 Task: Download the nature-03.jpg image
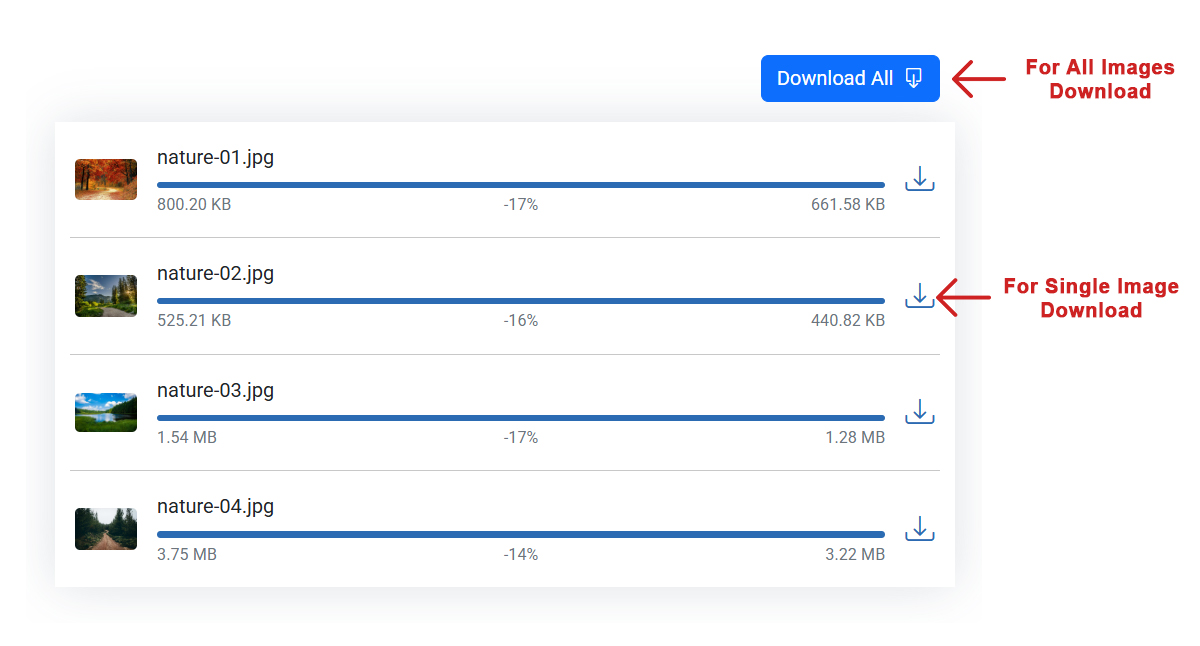click(x=919, y=412)
